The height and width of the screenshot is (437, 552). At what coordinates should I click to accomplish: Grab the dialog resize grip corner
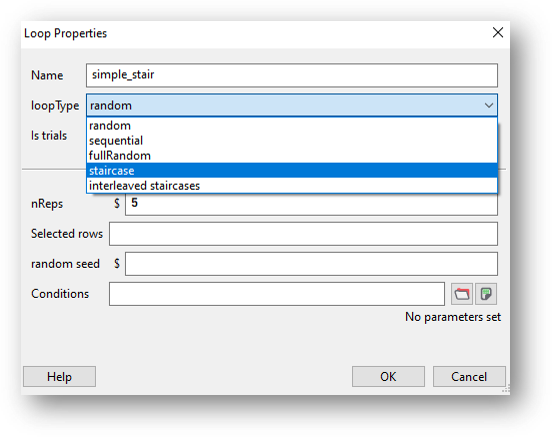[506, 389]
